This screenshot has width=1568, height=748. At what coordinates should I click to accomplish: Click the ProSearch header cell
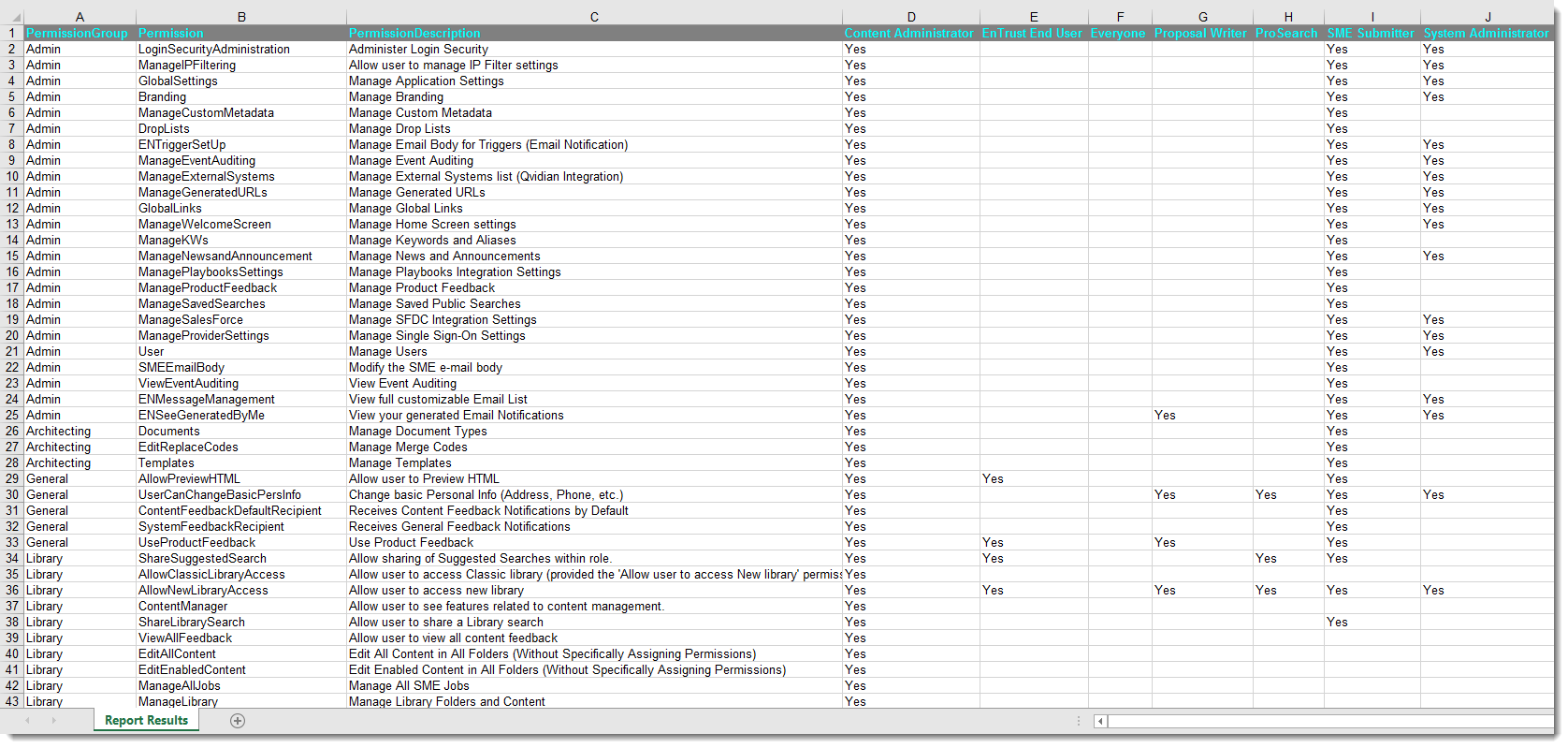1288,33
